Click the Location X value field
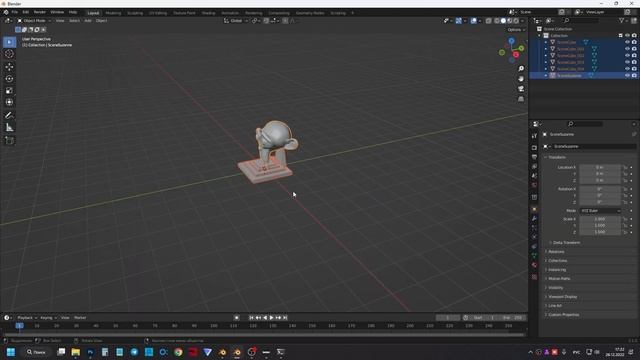The height and width of the screenshot is (360, 640). pyautogui.click(x=600, y=167)
